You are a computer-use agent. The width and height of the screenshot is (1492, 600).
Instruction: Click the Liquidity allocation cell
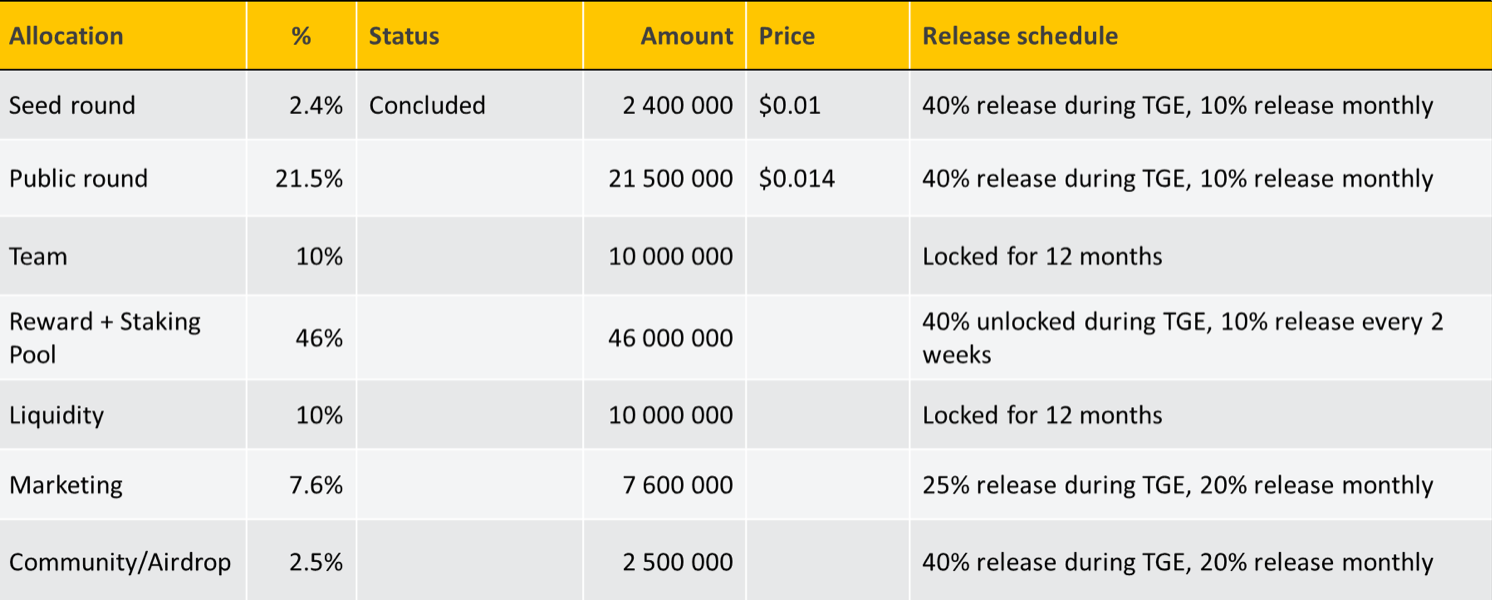pos(56,415)
